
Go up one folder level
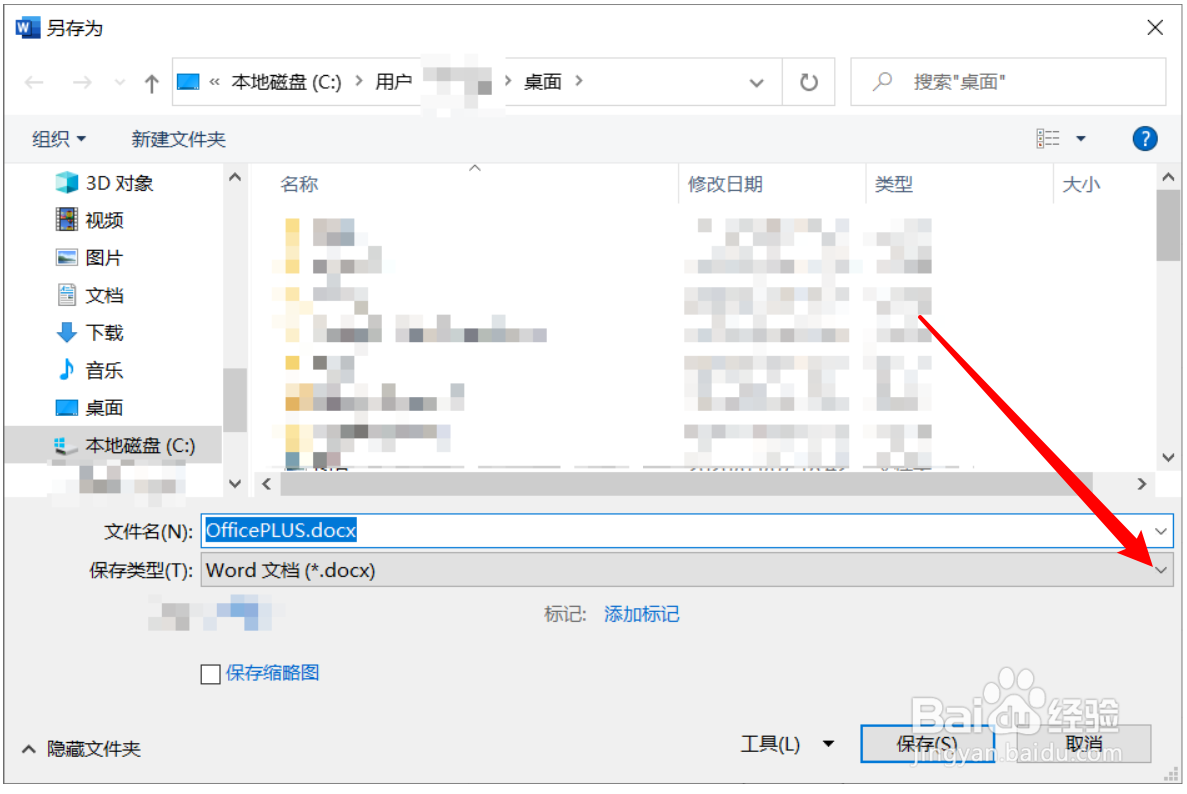click(150, 82)
